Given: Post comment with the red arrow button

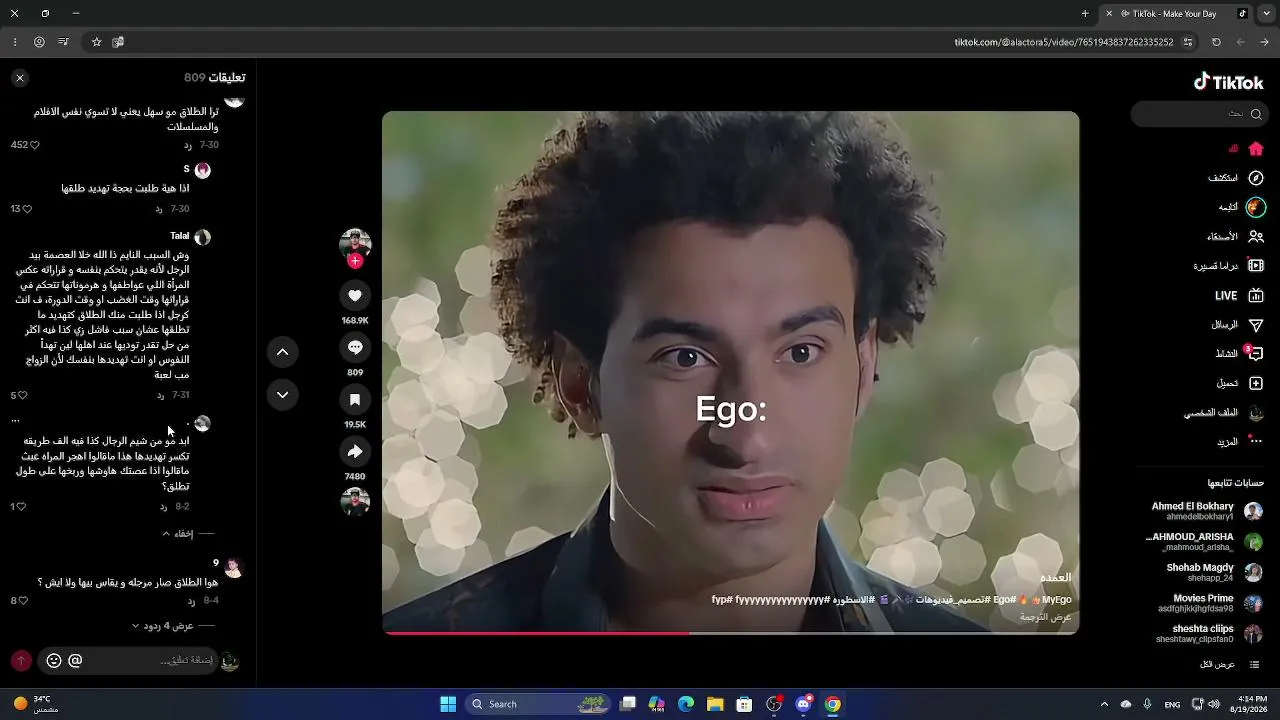Looking at the screenshot, I should (21, 661).
